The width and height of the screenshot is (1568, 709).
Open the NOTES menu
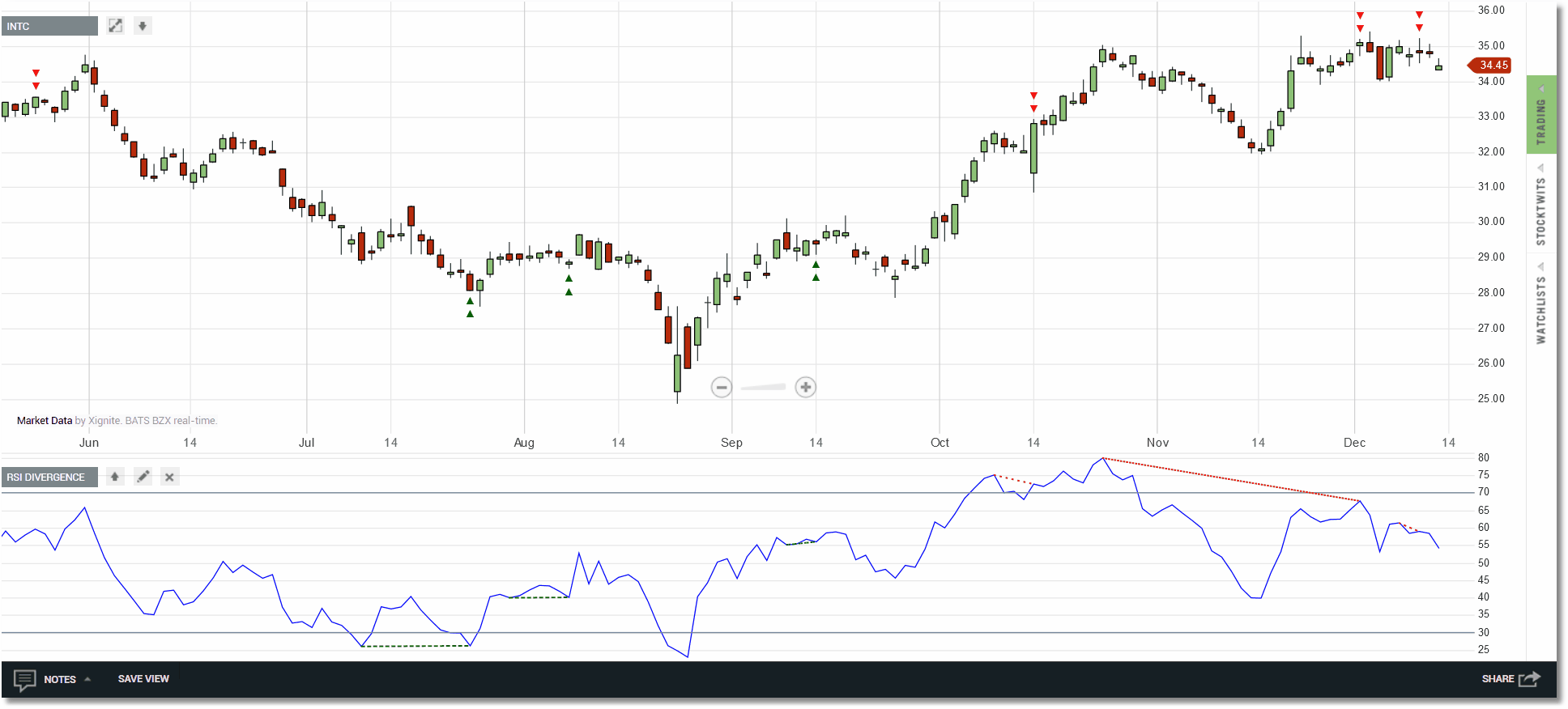tap(60, 679)
